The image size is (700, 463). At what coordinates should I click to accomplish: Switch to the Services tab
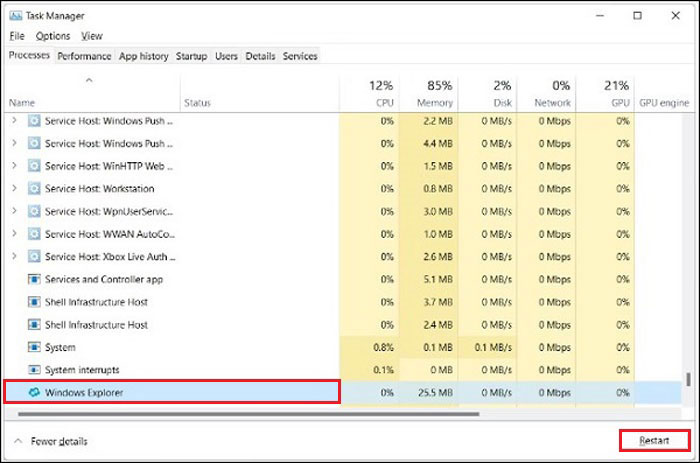[x=300, y=56]
